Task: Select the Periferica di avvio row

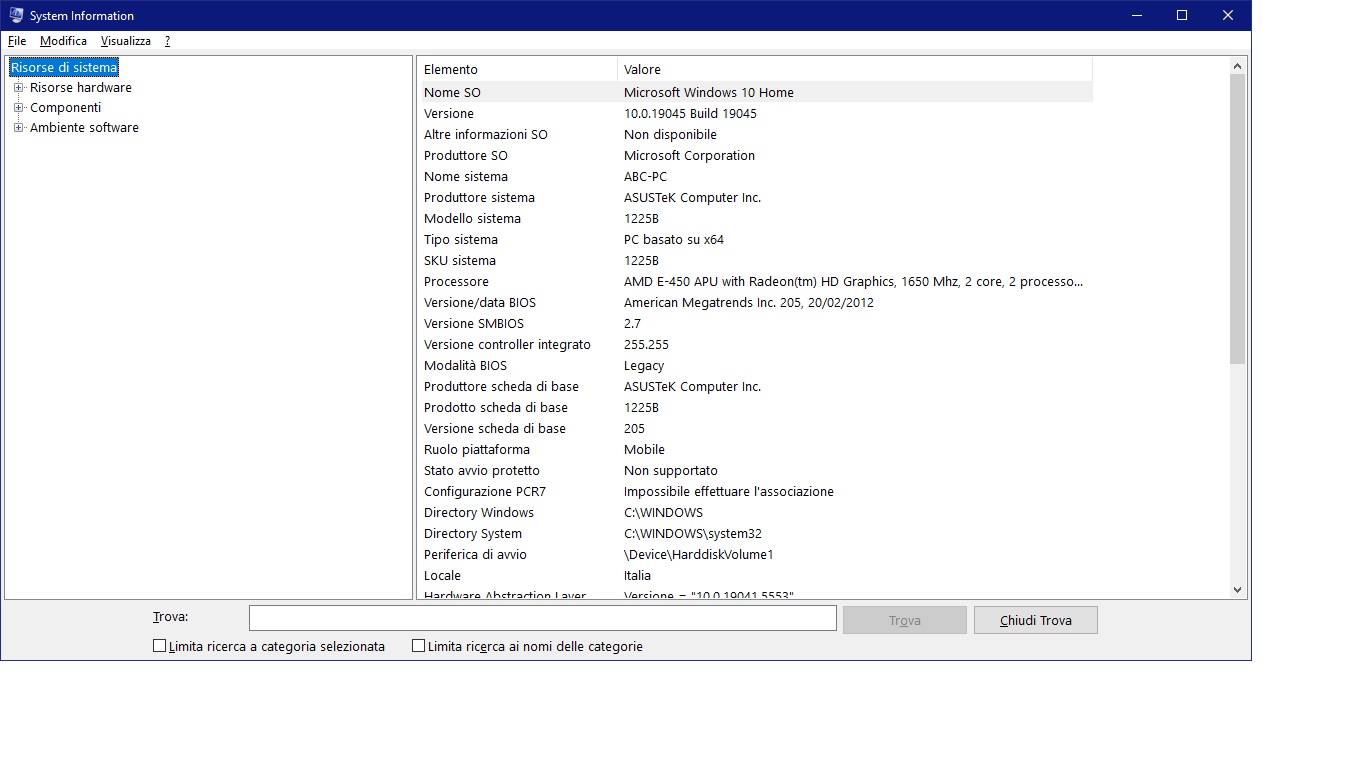Action: click(755, 554)
